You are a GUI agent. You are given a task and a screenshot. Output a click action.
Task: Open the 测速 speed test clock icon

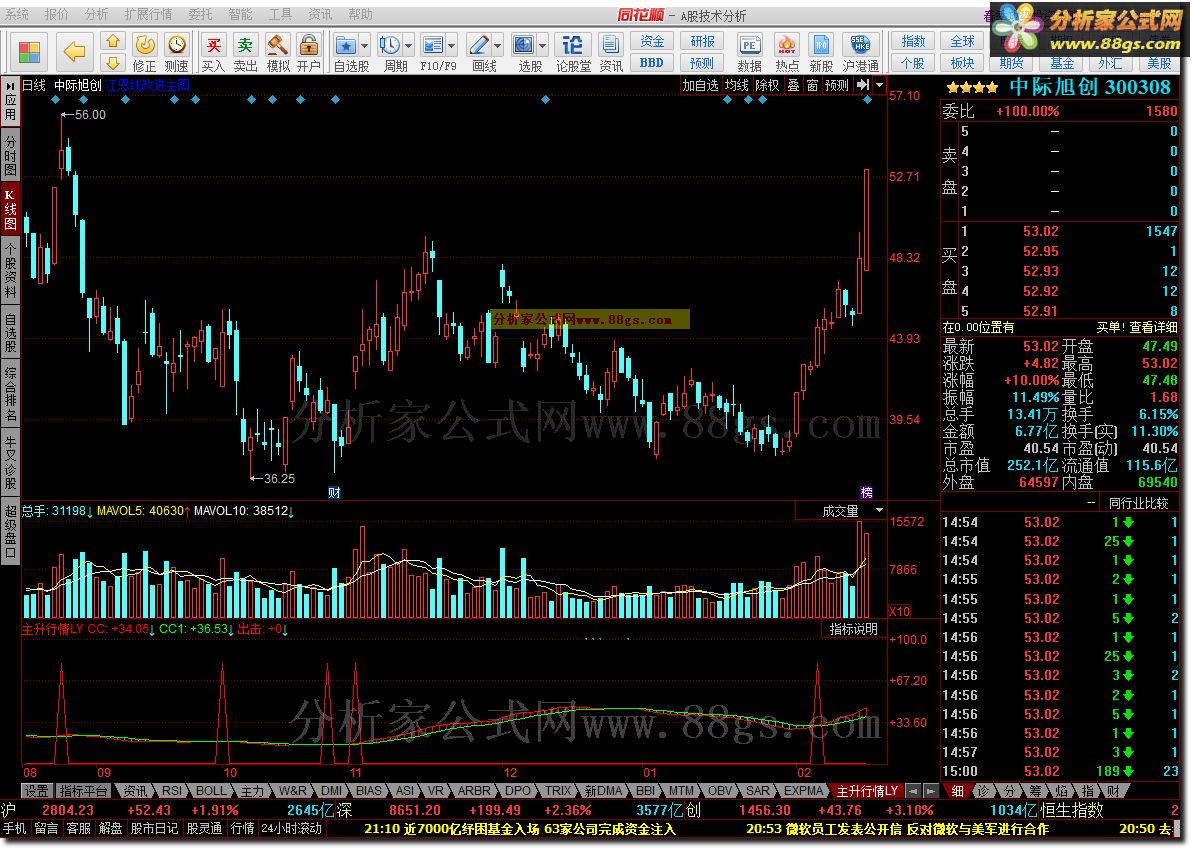pos(176,44)
